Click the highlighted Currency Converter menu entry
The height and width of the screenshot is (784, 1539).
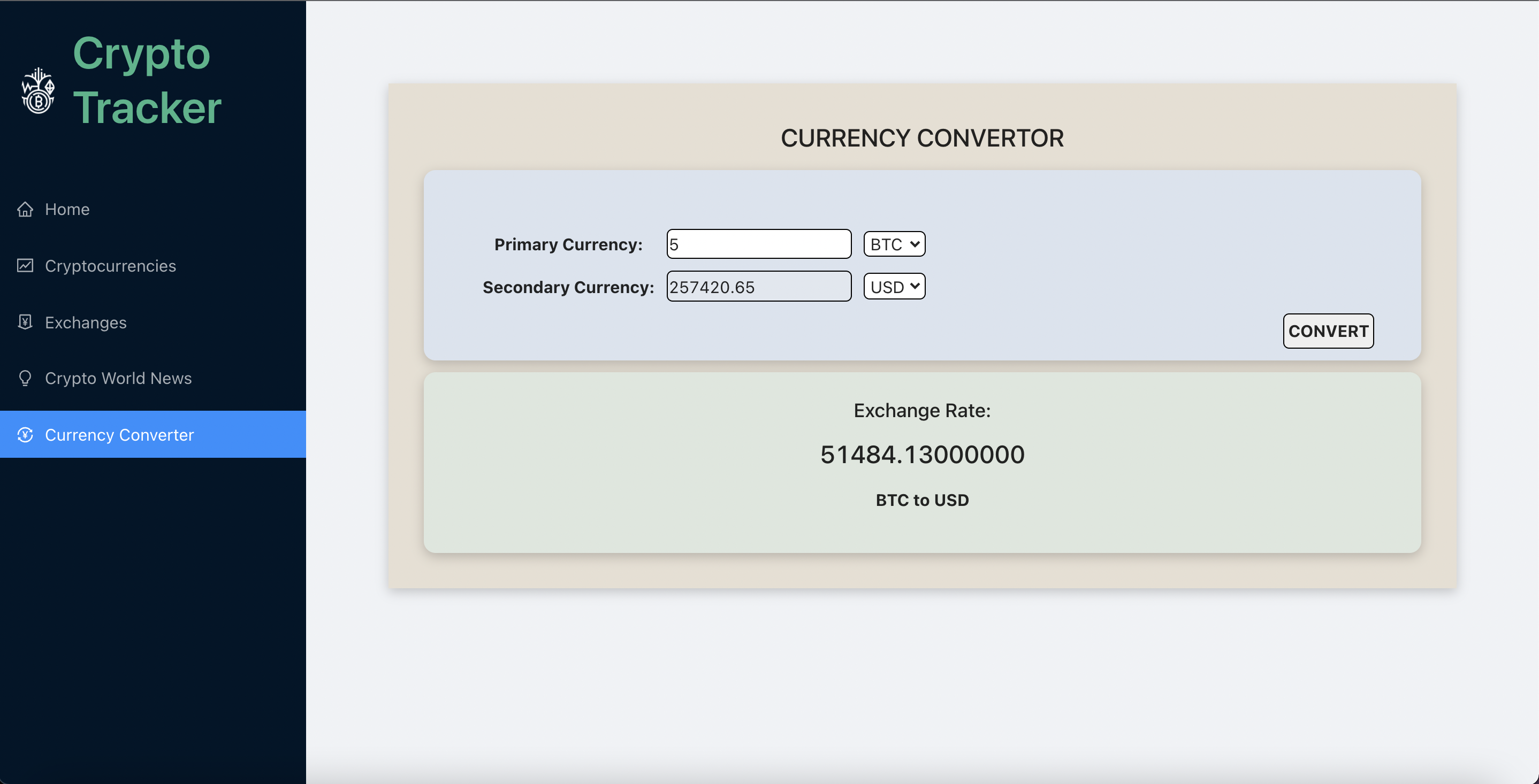tap(119, 435)
